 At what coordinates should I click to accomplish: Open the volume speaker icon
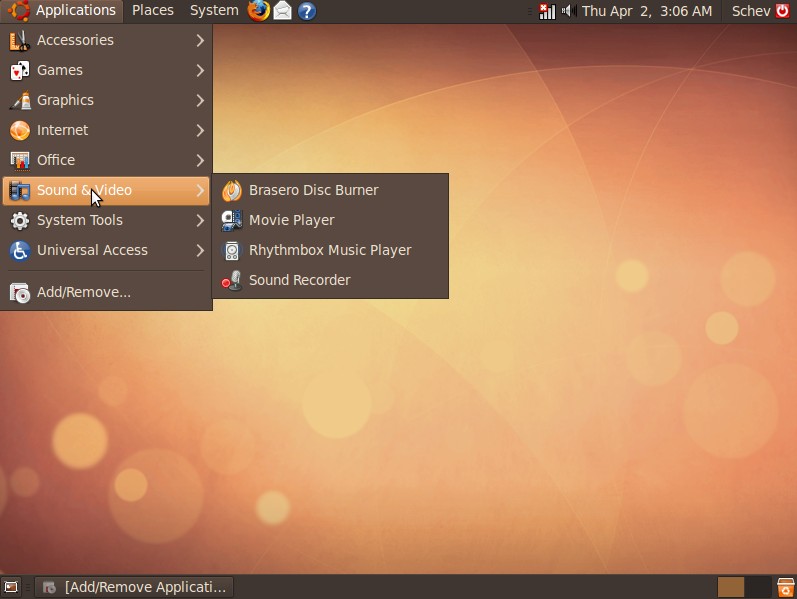[x=569, y=11]
